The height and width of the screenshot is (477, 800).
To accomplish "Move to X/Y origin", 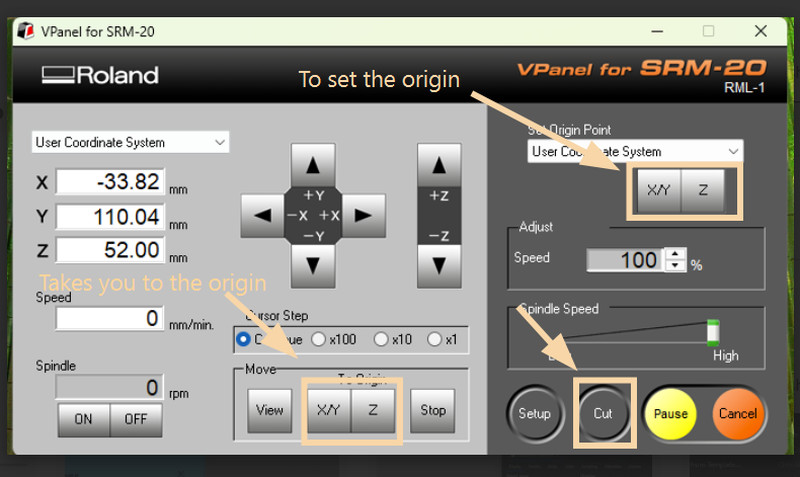I will tap(329, 410).
